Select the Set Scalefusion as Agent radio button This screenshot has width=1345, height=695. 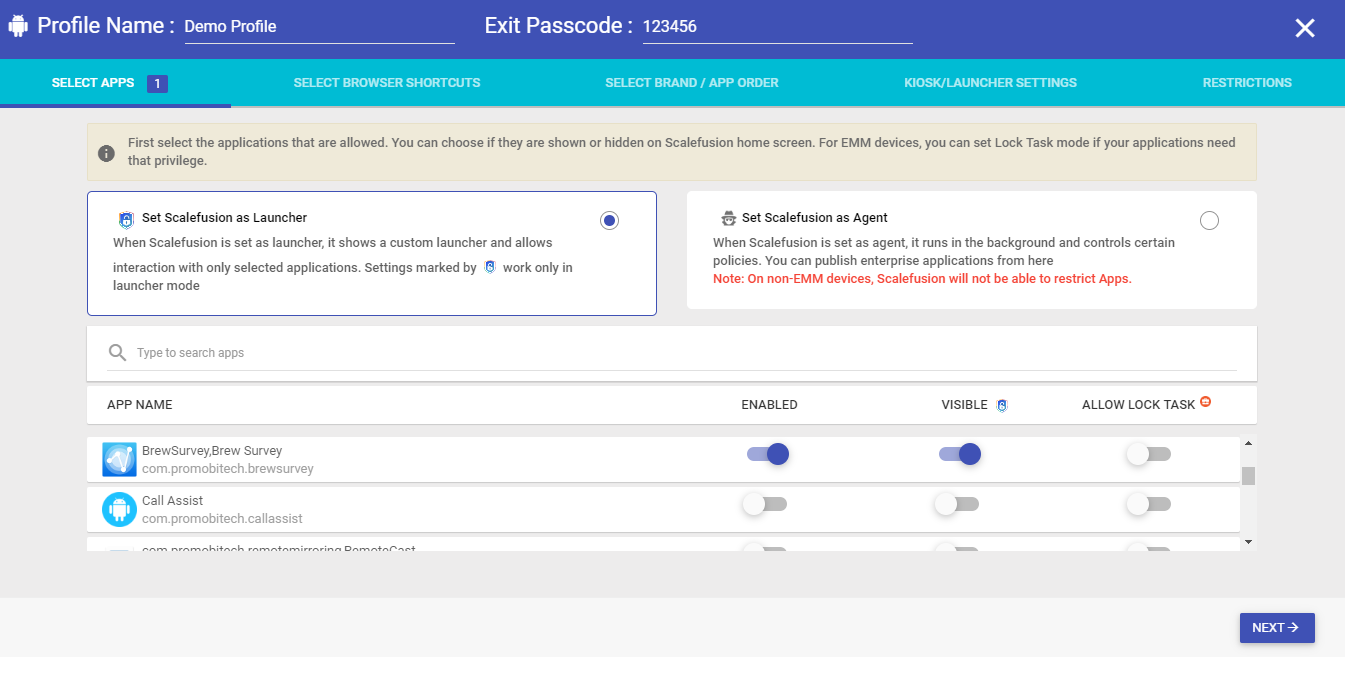point(1209,220)
